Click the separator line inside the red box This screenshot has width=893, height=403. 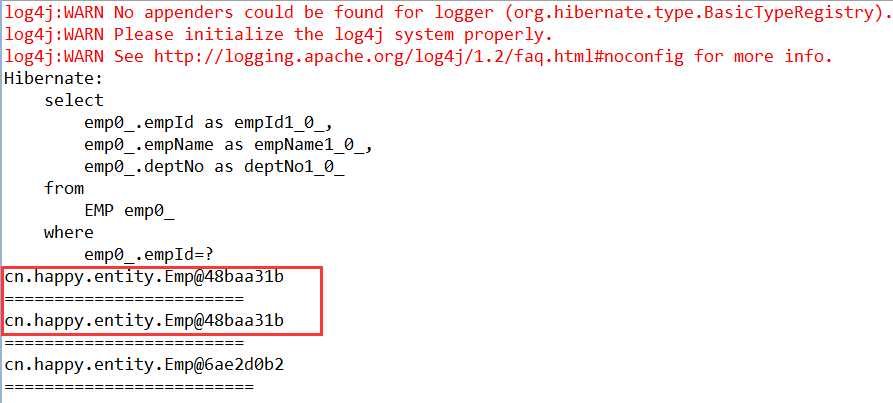click(x=124, y=299)
